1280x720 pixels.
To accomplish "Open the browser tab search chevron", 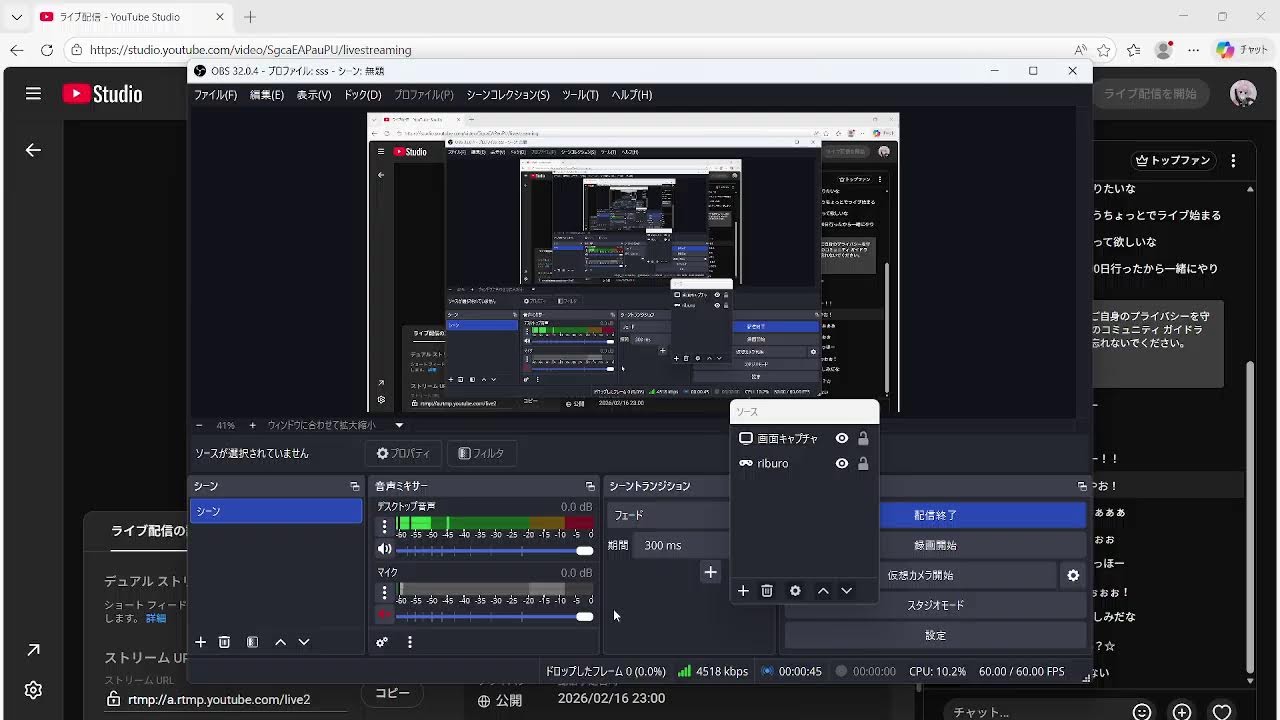I will (16, 17).
